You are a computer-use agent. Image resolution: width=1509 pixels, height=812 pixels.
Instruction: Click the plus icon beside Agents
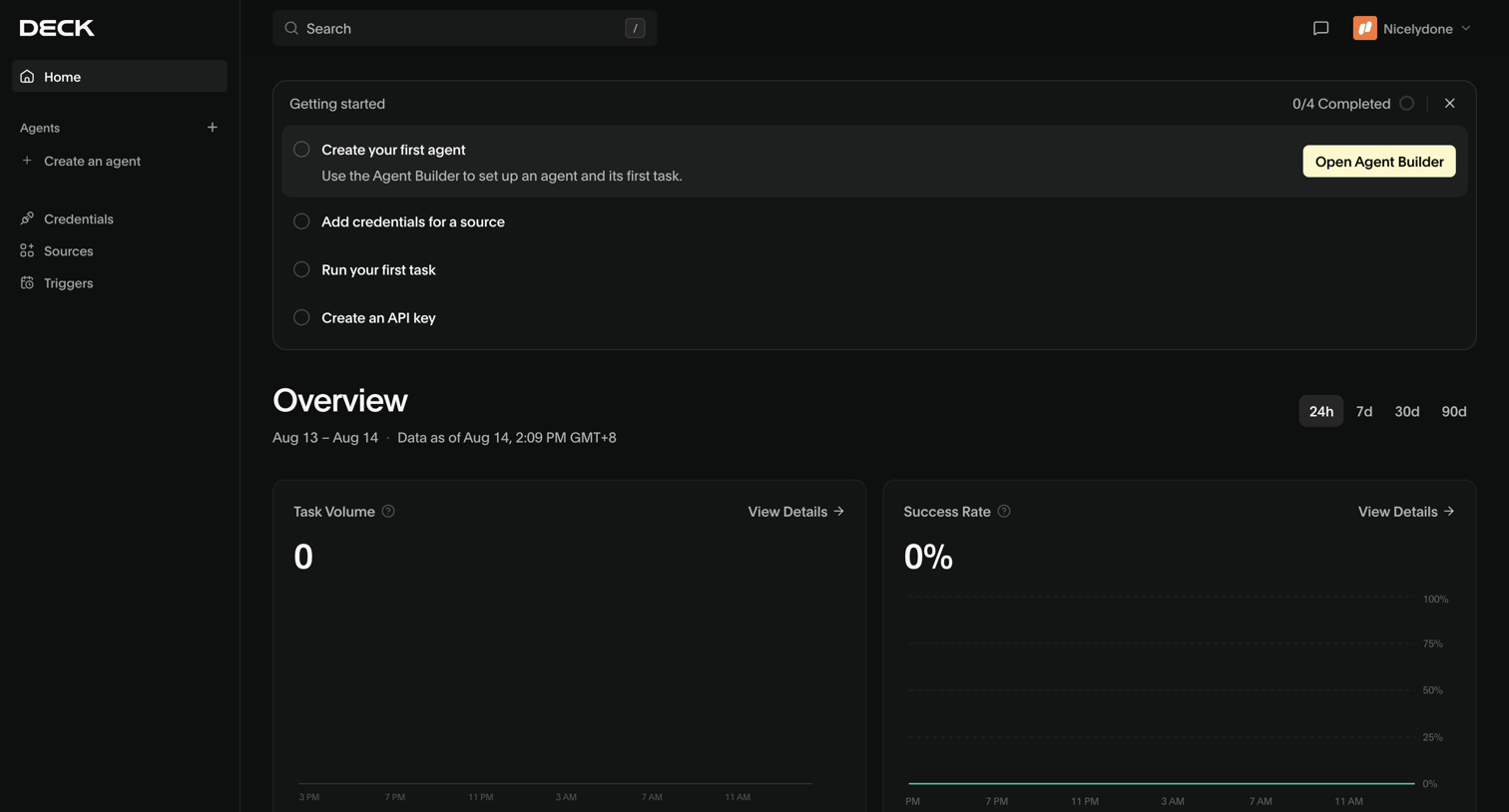[212, 128]
